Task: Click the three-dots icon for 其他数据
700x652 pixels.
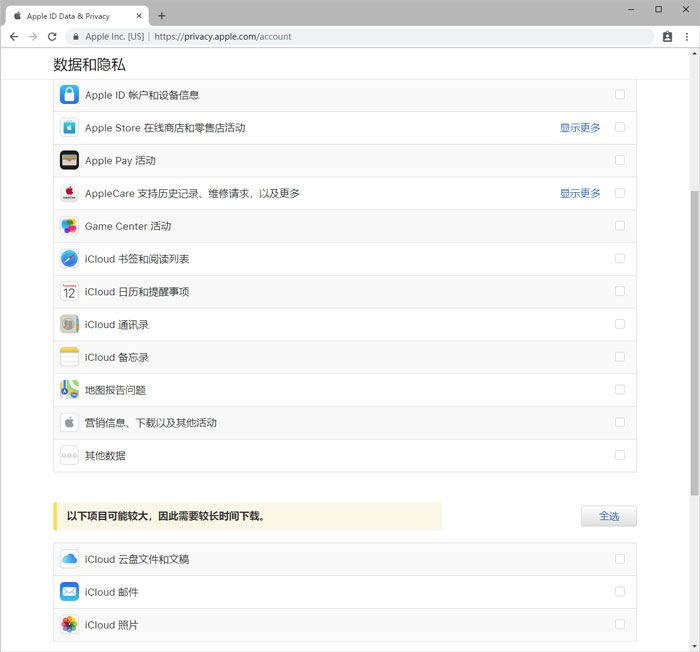Action: (x=69, y=456)
